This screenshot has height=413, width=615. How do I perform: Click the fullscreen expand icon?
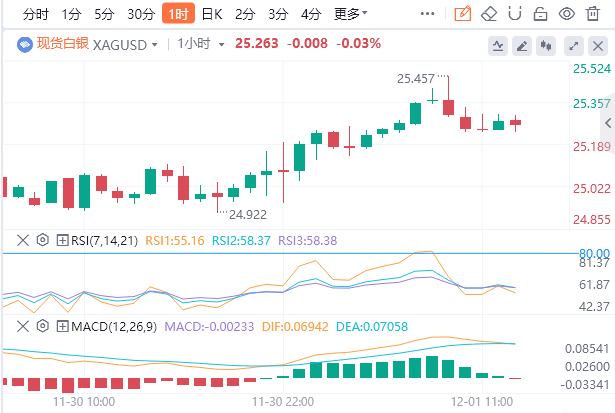[x=574, y=46]
